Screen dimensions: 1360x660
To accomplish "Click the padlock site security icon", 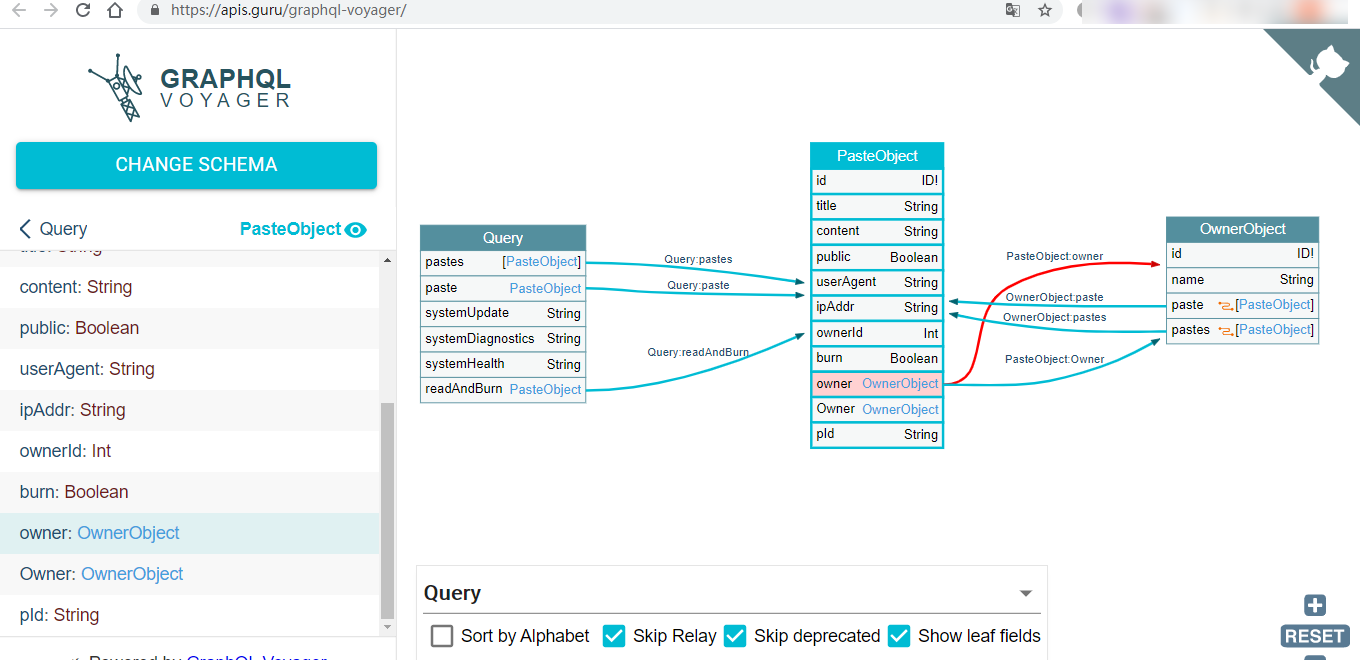I will [154, 11].
